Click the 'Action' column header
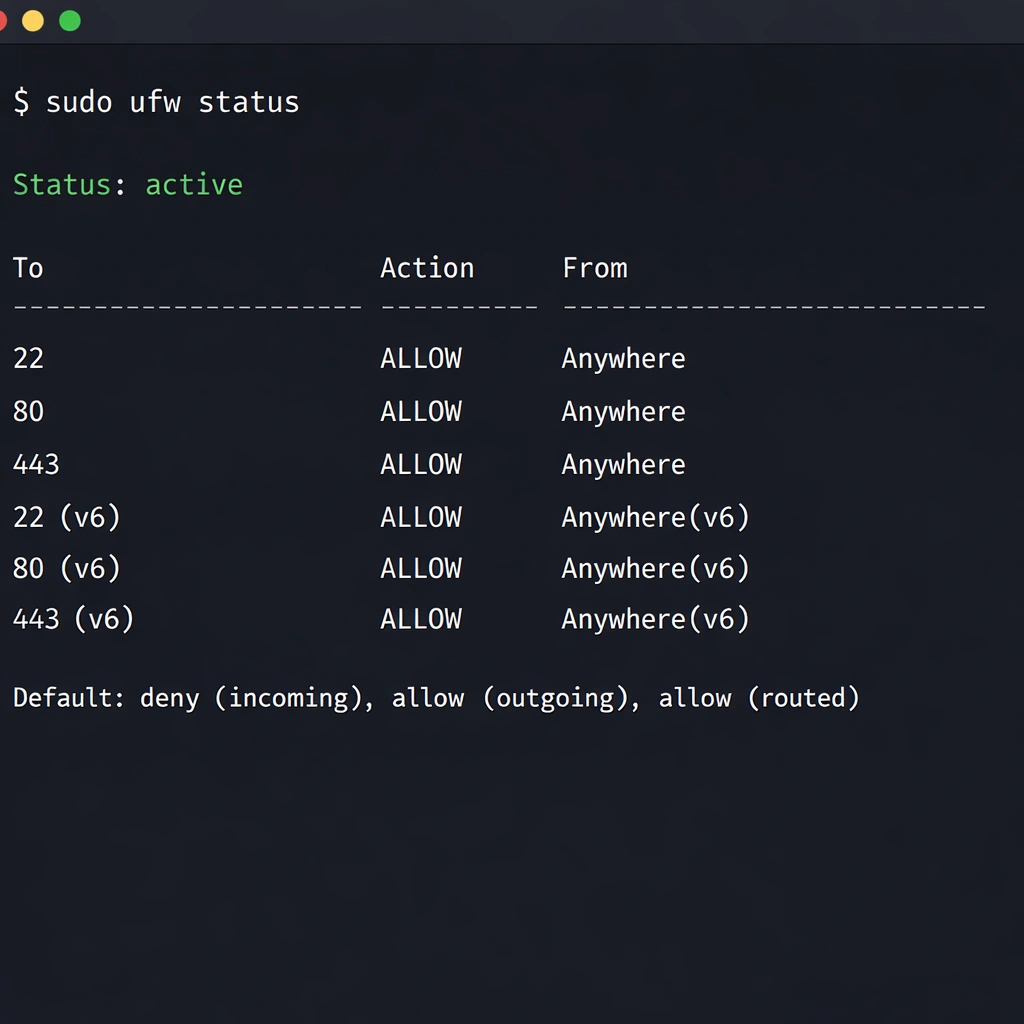This screenshot has height=1024, width=1024. (x=427, y=268)
